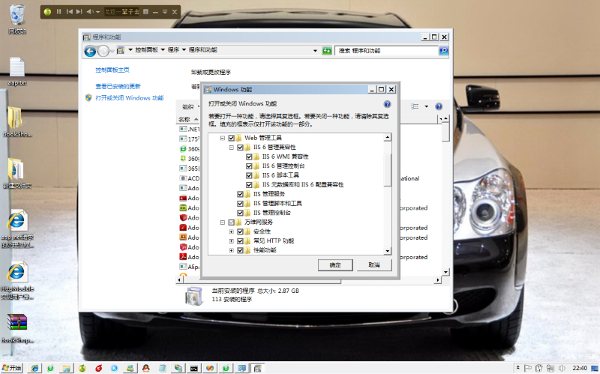Image resolution: width=600 pixels, height=374 pixels.
Task: Open the 查看已安装的更新 link
Action: point(118,86)
